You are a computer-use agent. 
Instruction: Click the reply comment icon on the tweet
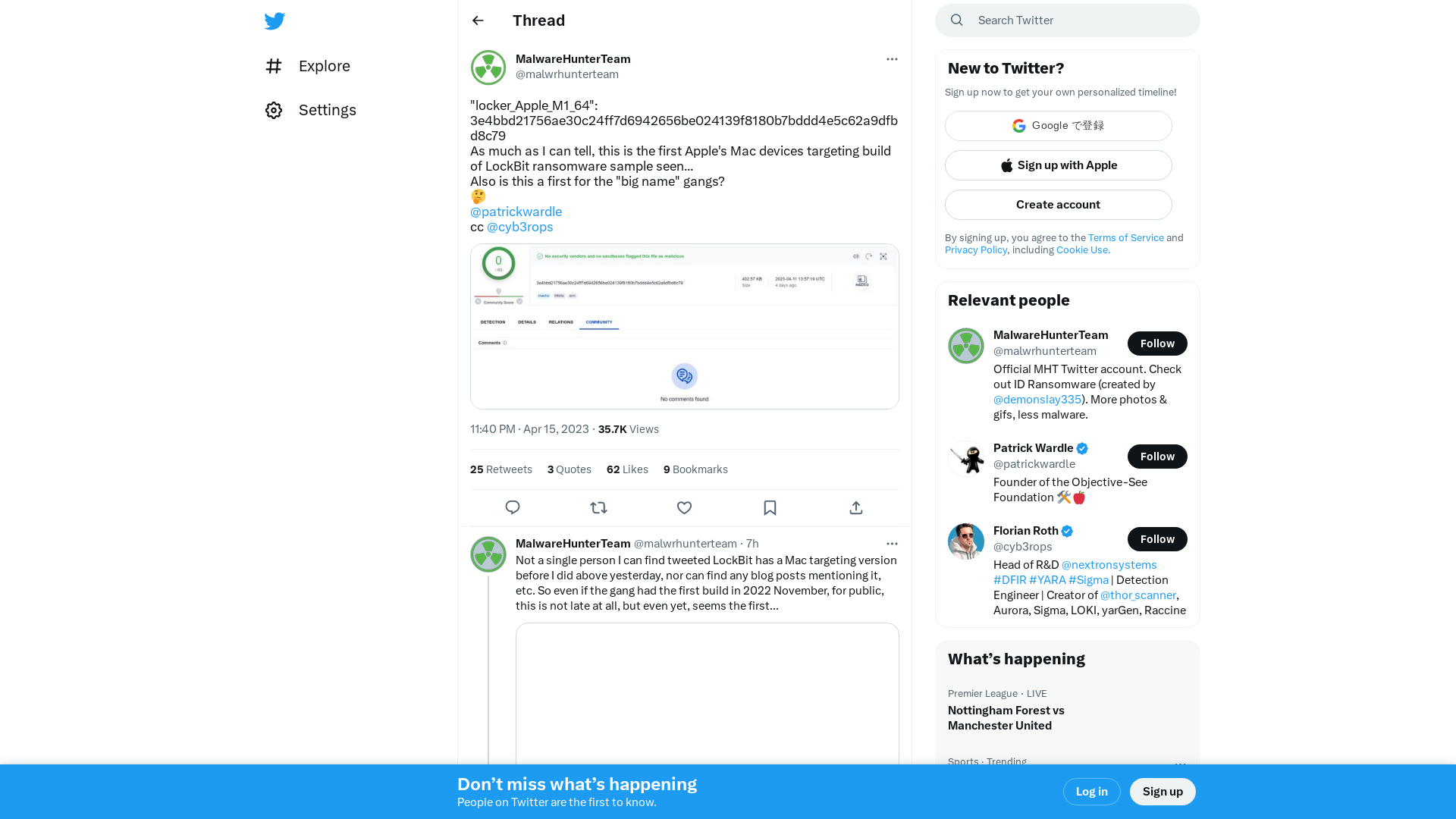(513, 508)
